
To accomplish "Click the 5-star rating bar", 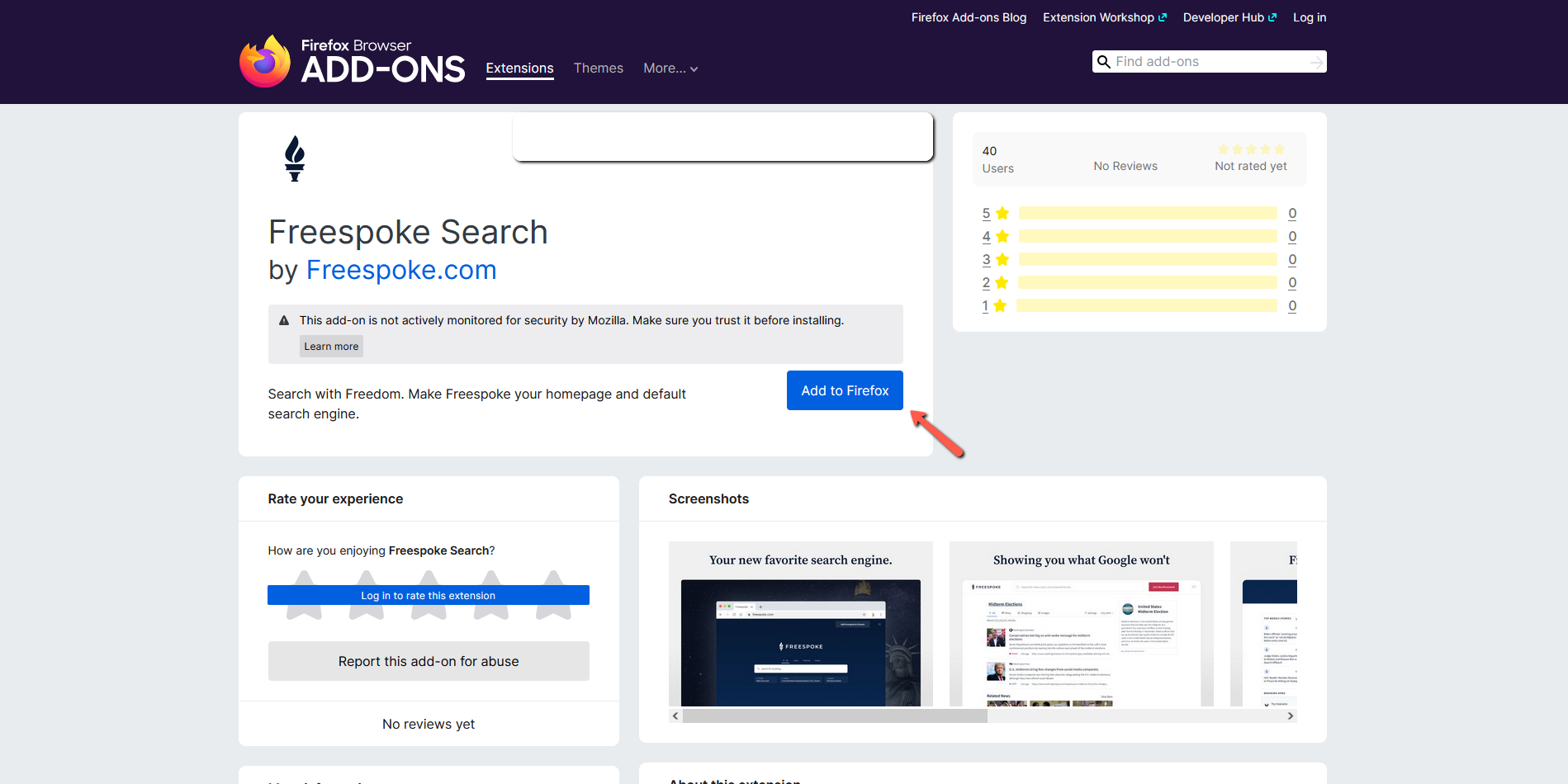I will click(x=1148, y=213).
